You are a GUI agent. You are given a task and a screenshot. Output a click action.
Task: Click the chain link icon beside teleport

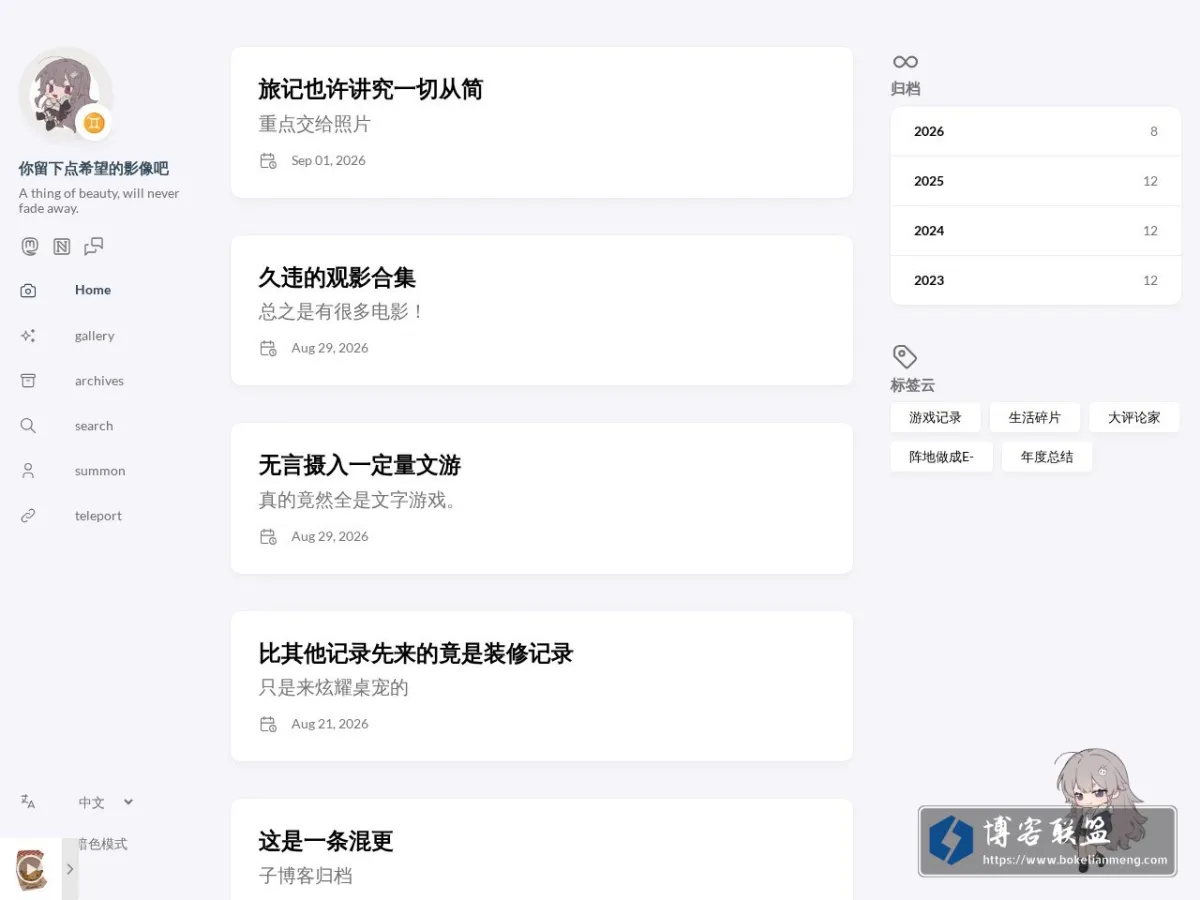[x=28, y=516]
